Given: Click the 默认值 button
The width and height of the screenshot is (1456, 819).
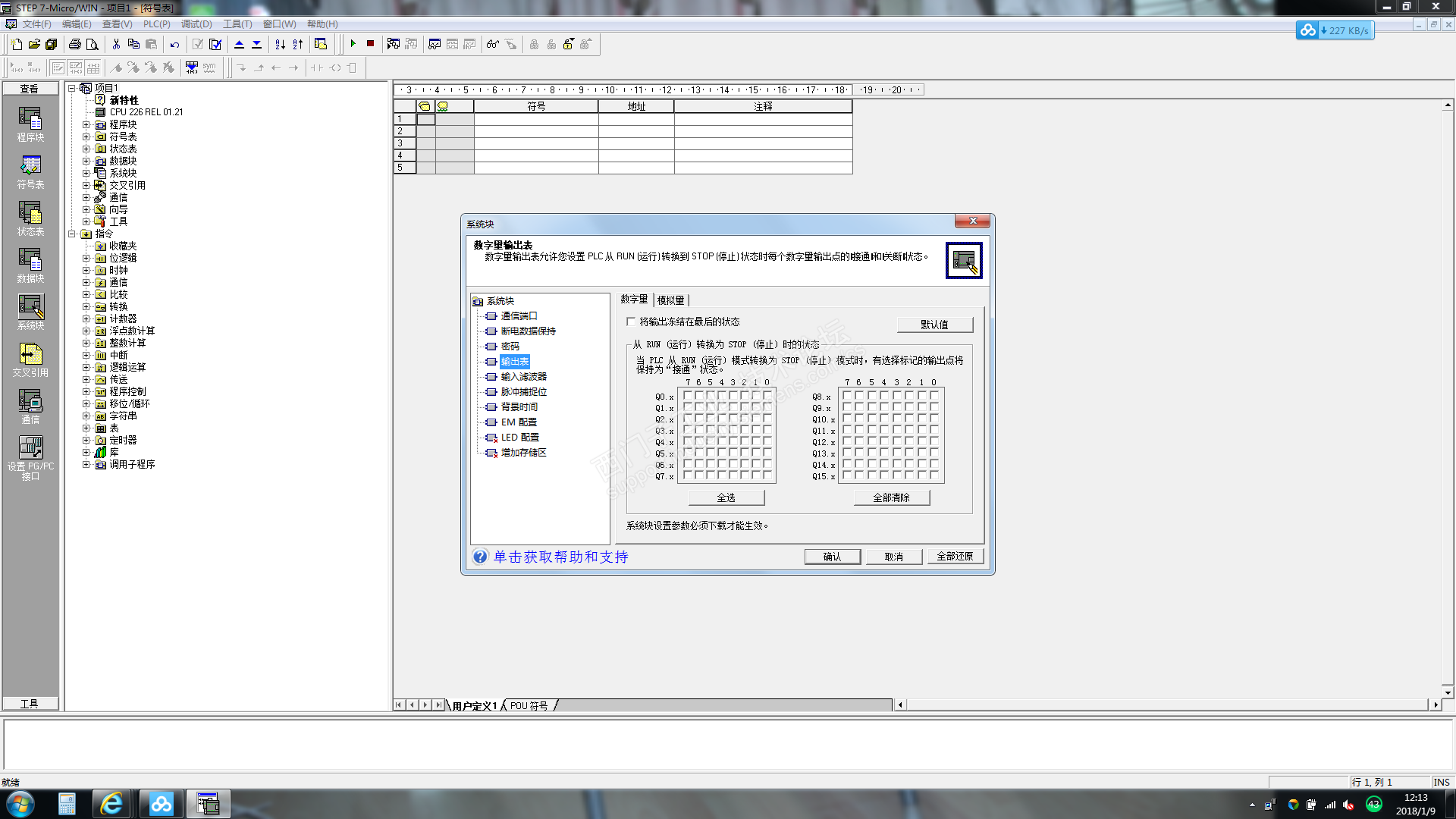Looking at the screenshot, I should pyautogui.click(x=934, y=325).
